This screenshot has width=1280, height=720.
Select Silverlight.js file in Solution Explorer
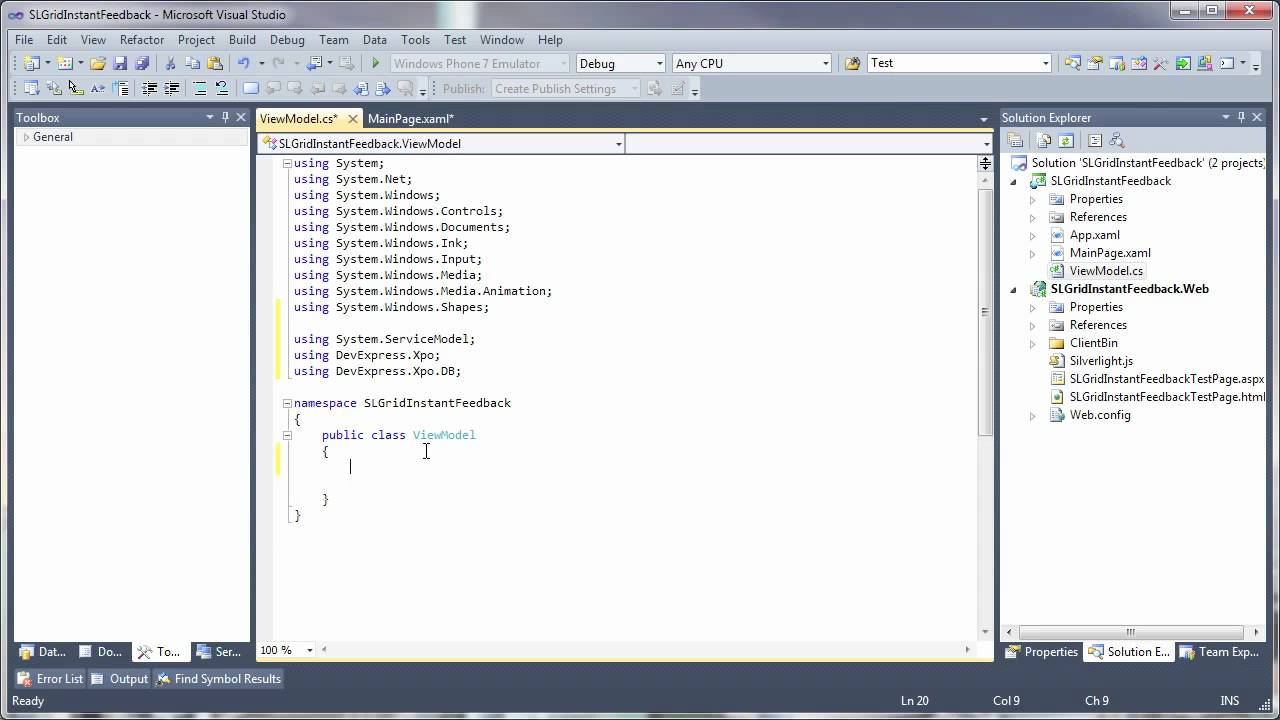[1100, 361]
